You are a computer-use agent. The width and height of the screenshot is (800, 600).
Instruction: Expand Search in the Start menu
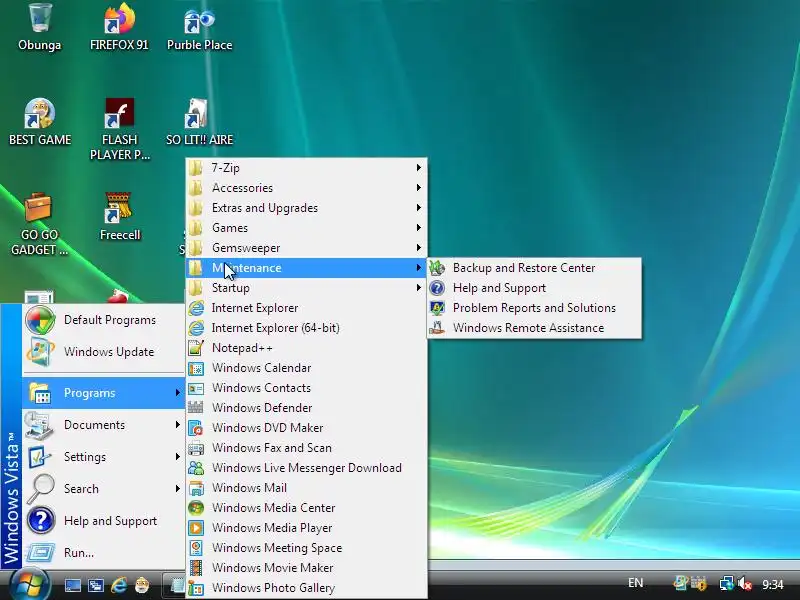103,489
